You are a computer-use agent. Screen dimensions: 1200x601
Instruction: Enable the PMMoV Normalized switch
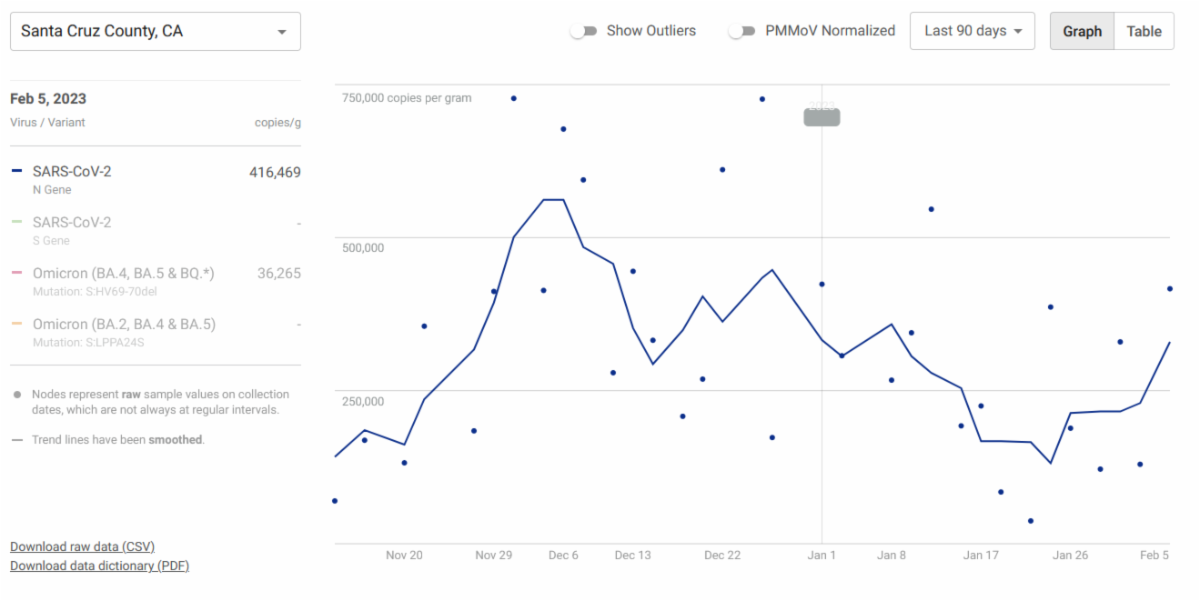[741, 31]
